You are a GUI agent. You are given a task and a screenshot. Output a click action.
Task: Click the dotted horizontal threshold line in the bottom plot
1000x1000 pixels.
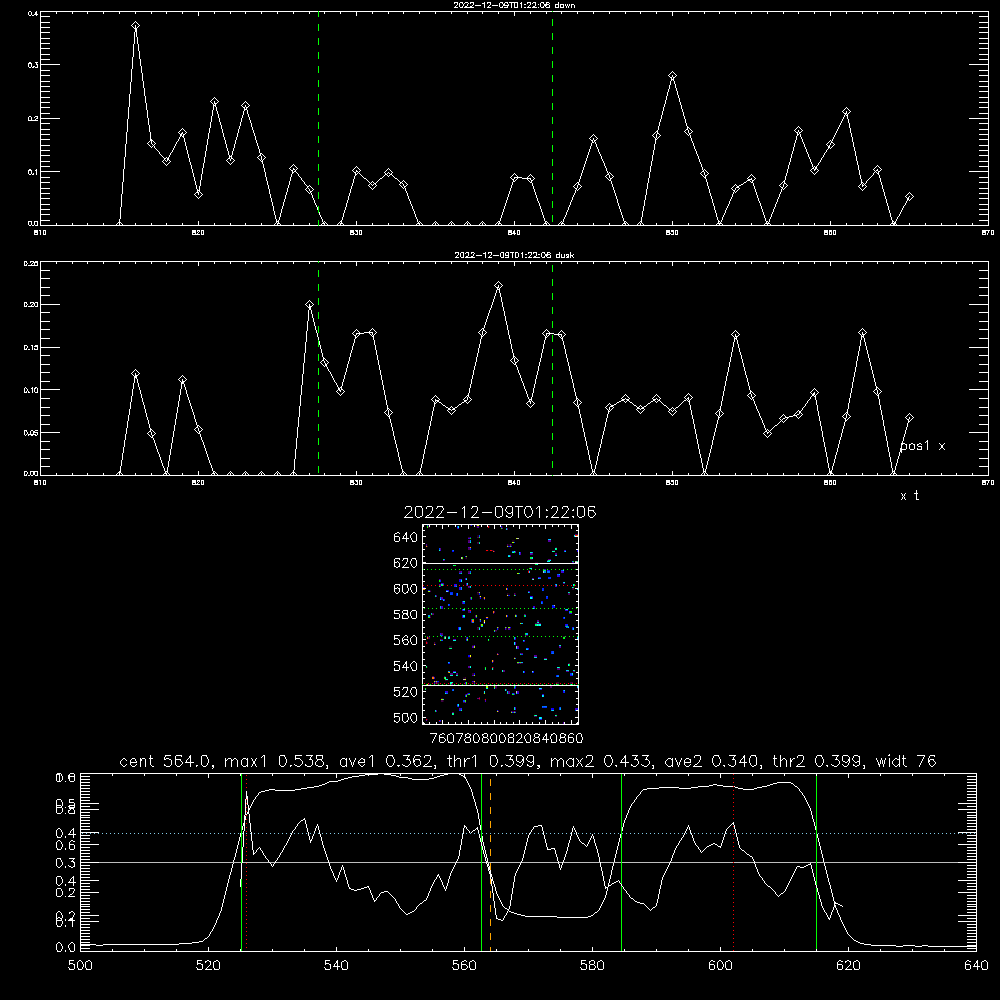(x=528, y=833)
